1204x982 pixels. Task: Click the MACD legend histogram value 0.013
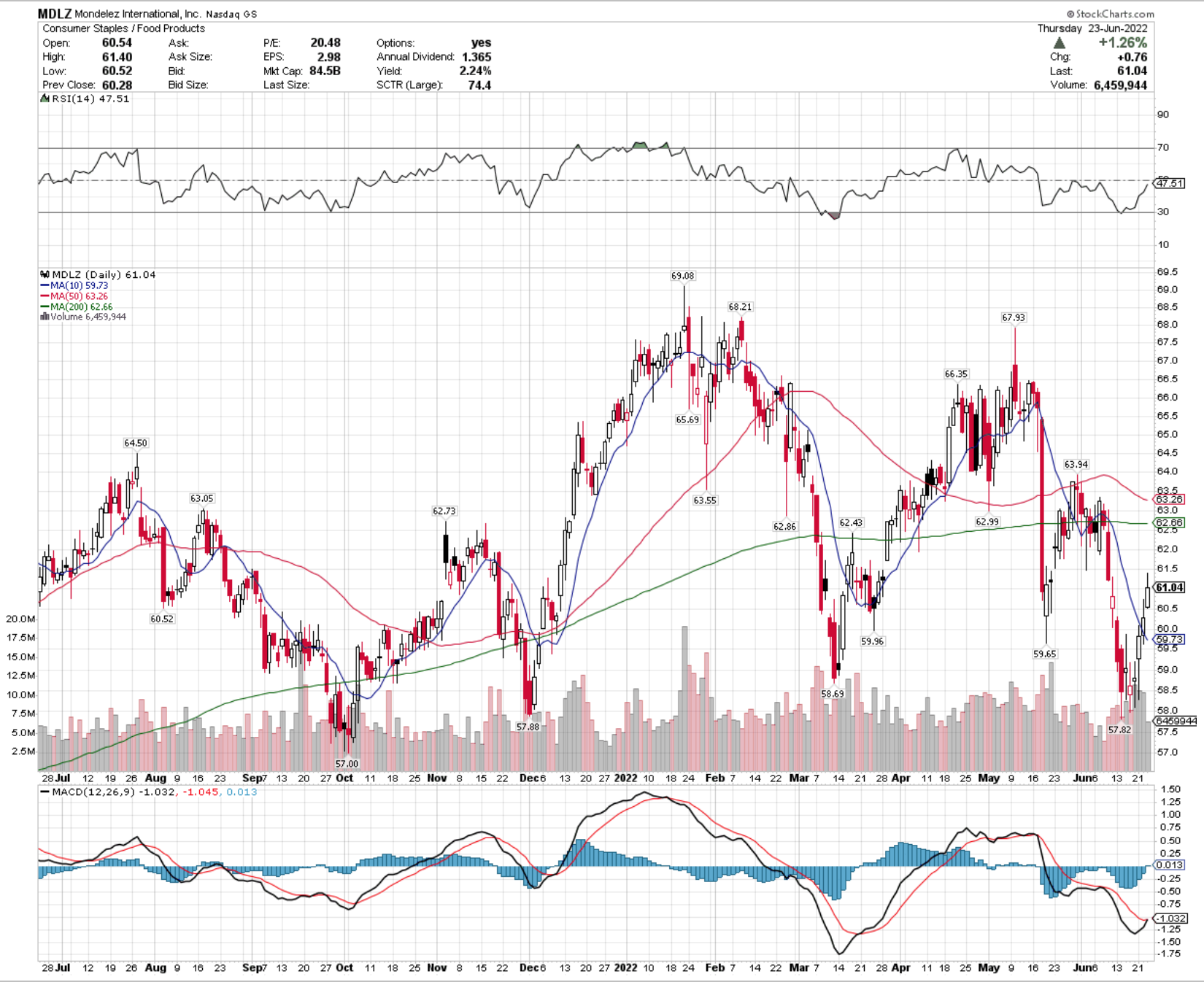click(242, 792)
